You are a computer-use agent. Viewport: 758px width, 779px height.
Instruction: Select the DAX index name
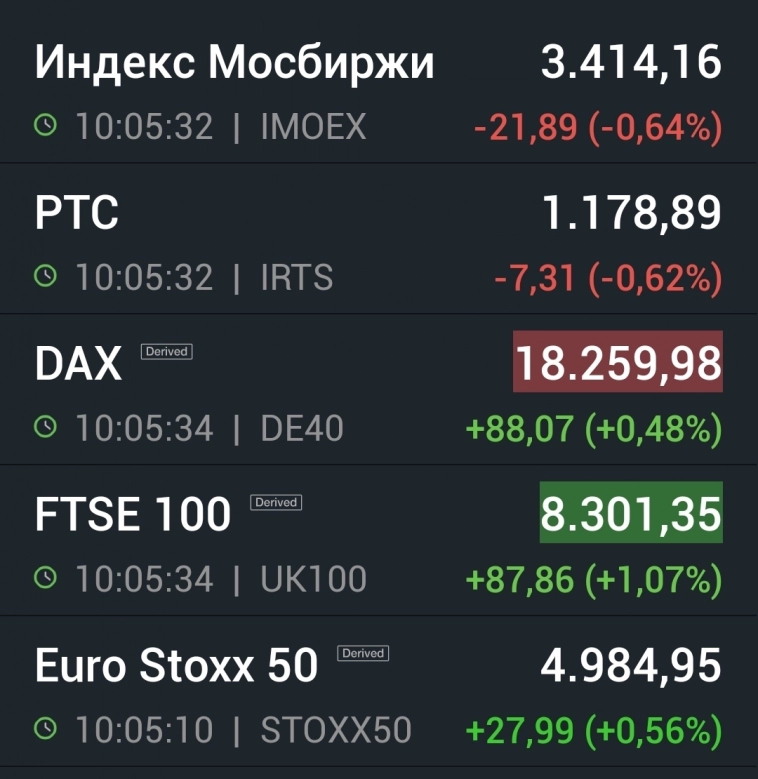[78, 366]
